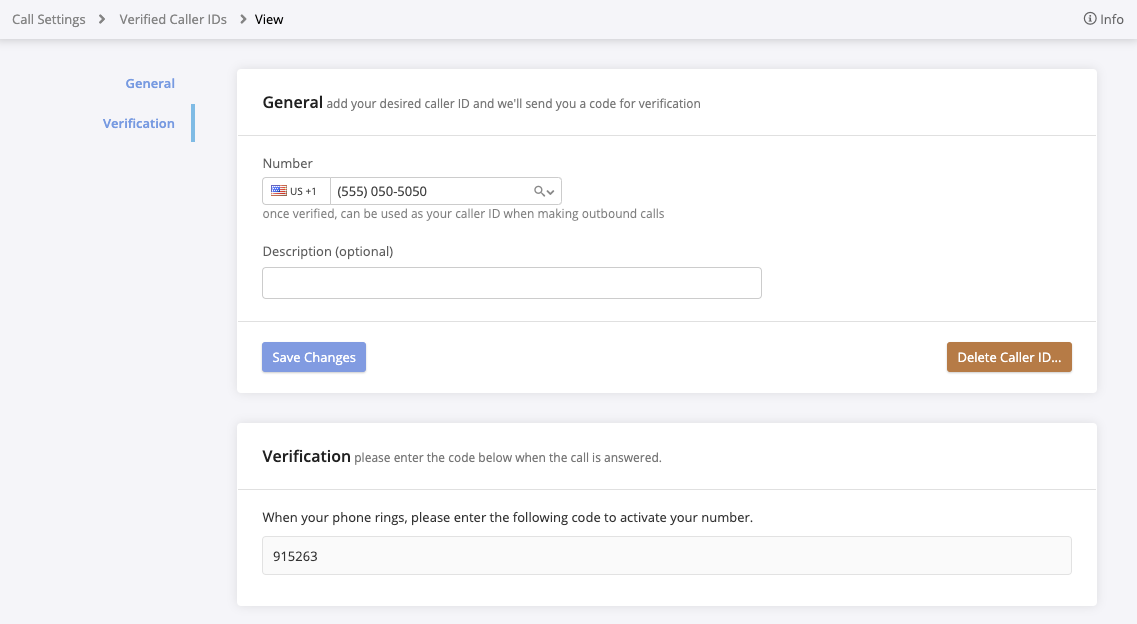Click the General panel header
This screenshot has width=1137, height=624.
pyautogui.click(x=291, y=101)
